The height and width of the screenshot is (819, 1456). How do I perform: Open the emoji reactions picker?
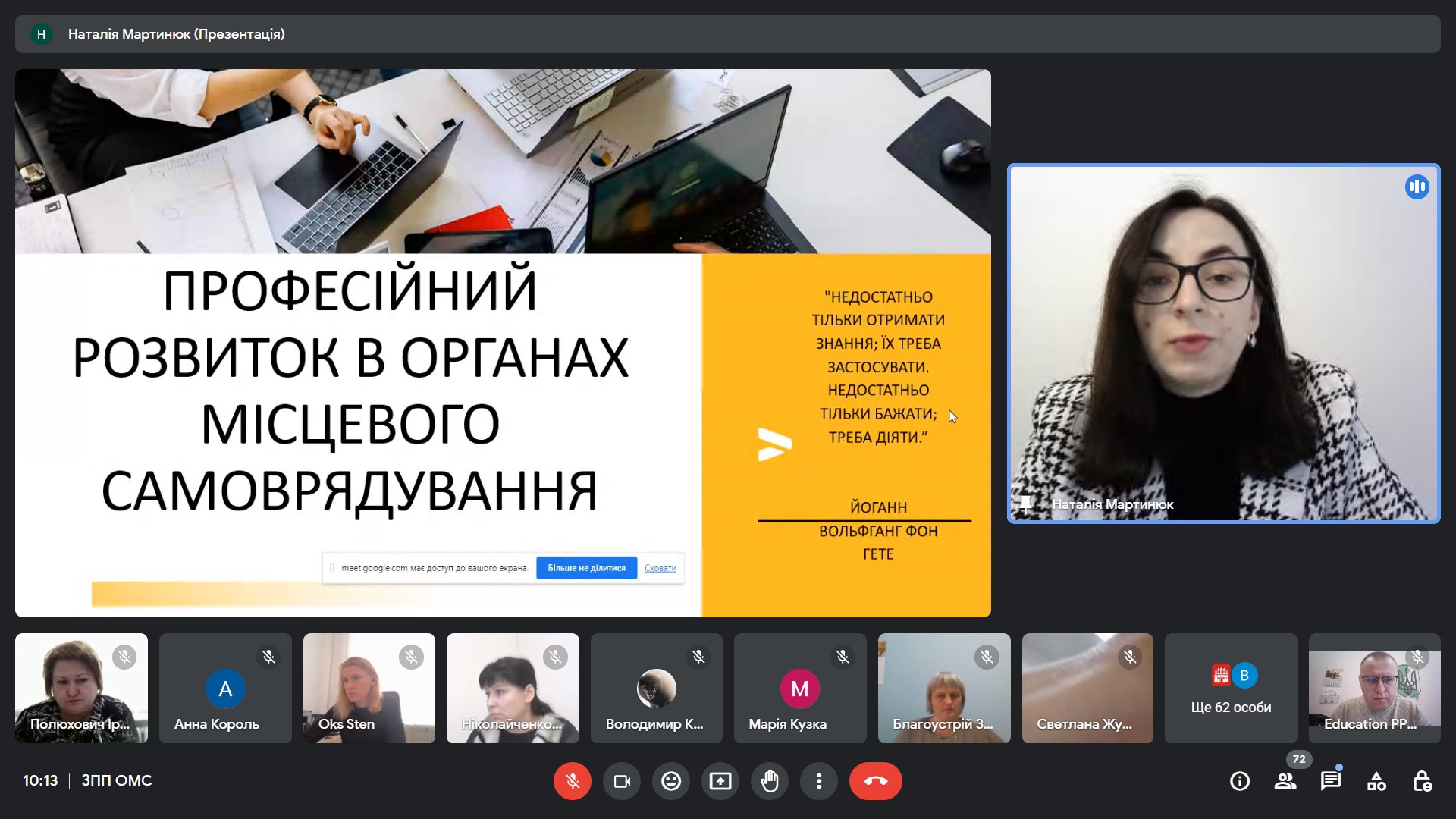[671, 781]
